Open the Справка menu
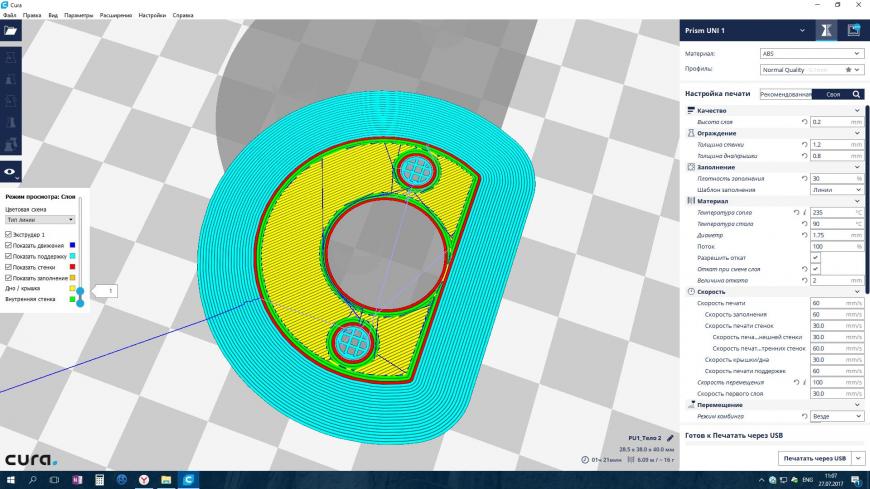This screenshot has height=489, width=870. point(183,16)
